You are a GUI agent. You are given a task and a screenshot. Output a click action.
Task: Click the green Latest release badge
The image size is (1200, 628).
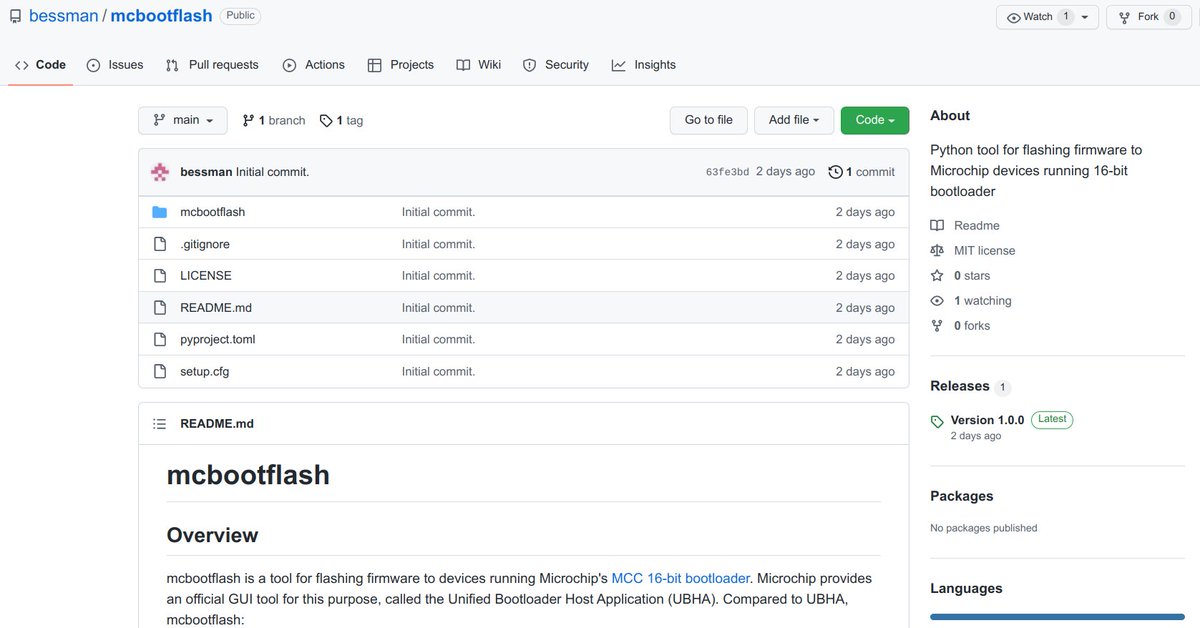pyautogui.click(x=1052, y=420)
